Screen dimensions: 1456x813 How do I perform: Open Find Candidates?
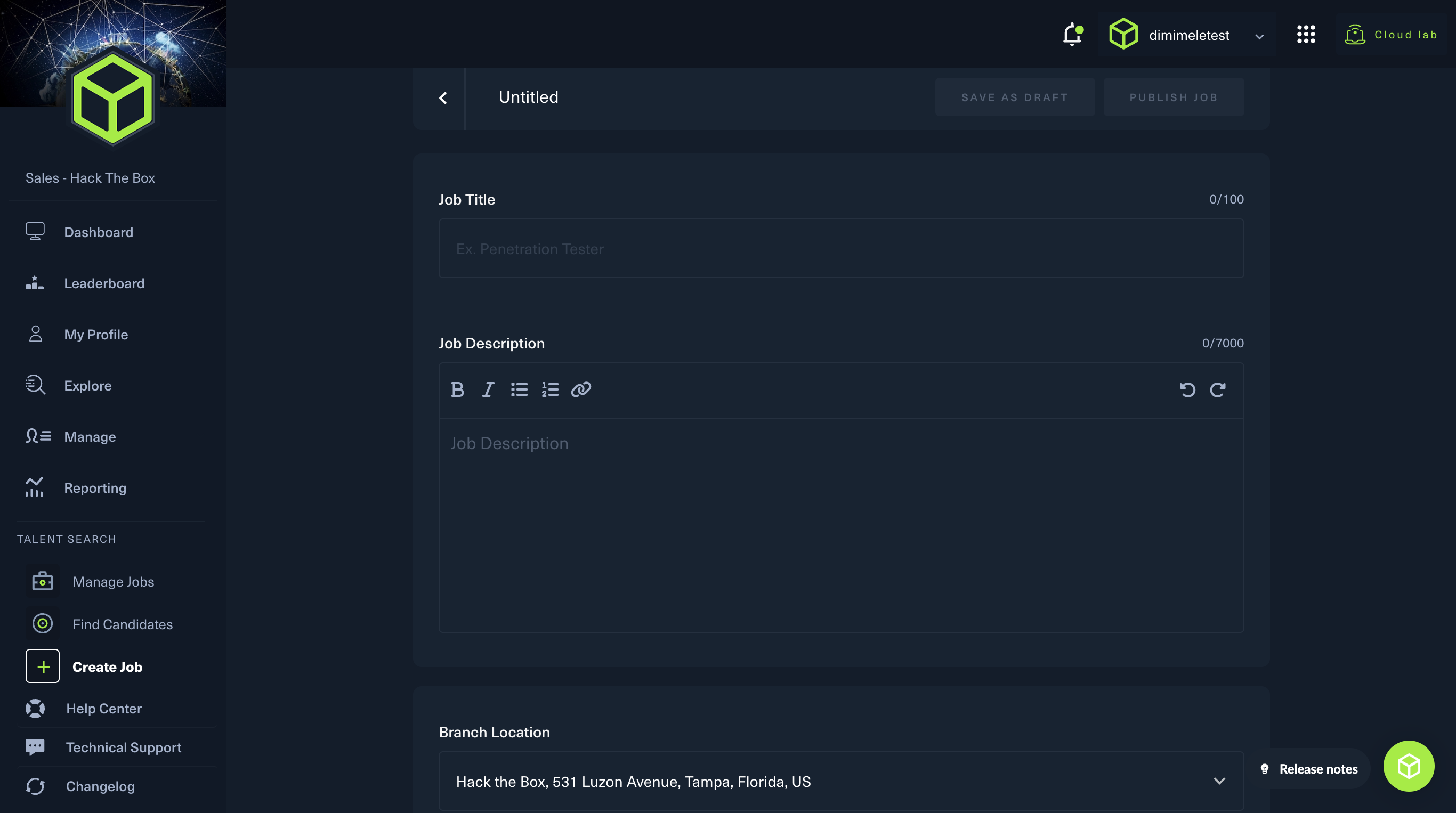coord(123,624)
